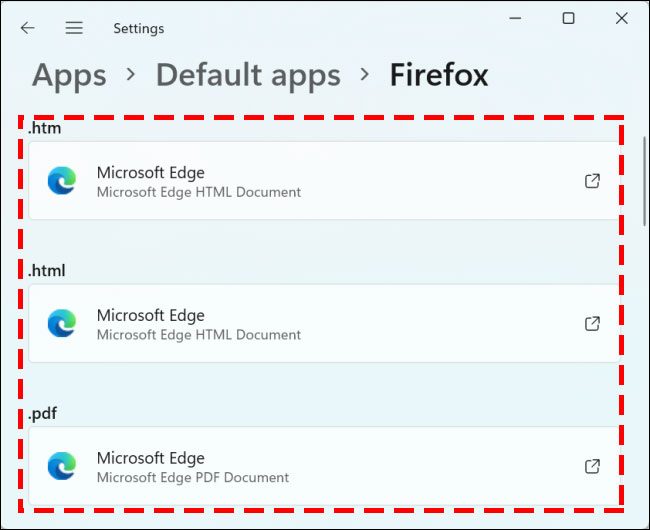Click the Edge icon in .htm row
Screen dimensions: 650x530
(62, 181)
